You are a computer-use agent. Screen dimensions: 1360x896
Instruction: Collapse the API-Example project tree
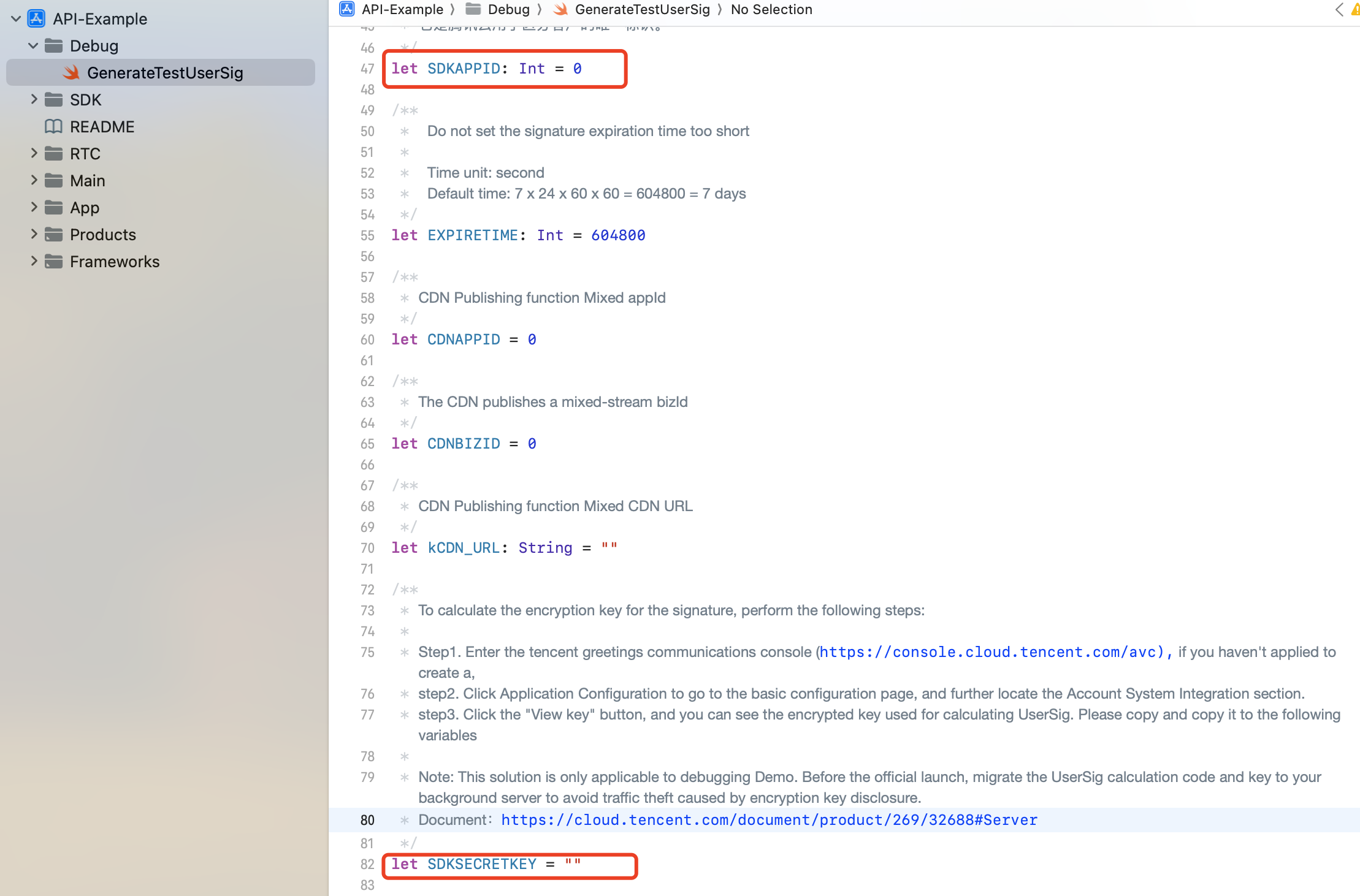17,19
